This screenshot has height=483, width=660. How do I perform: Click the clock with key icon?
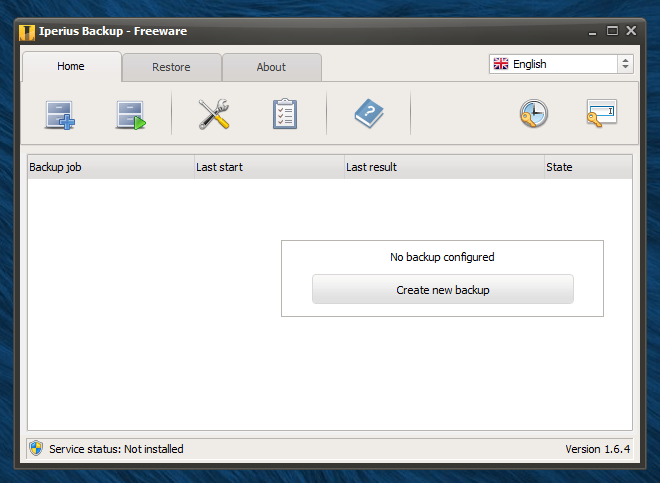click(533, 113)
